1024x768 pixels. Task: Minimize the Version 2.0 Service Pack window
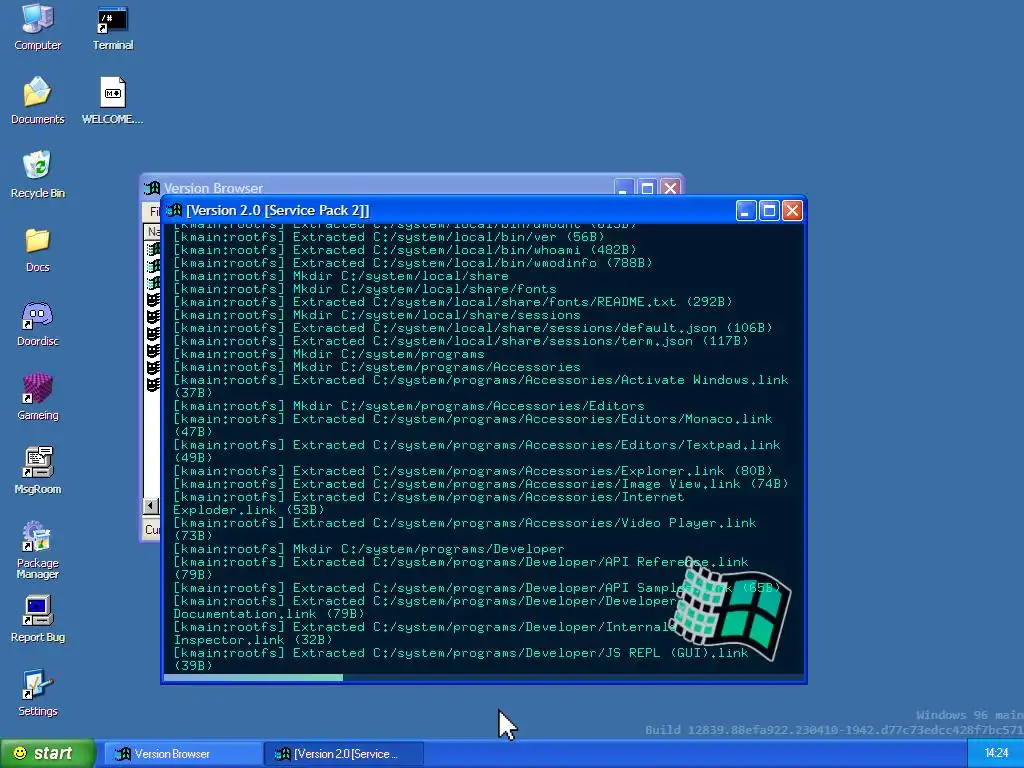point(746,210)
